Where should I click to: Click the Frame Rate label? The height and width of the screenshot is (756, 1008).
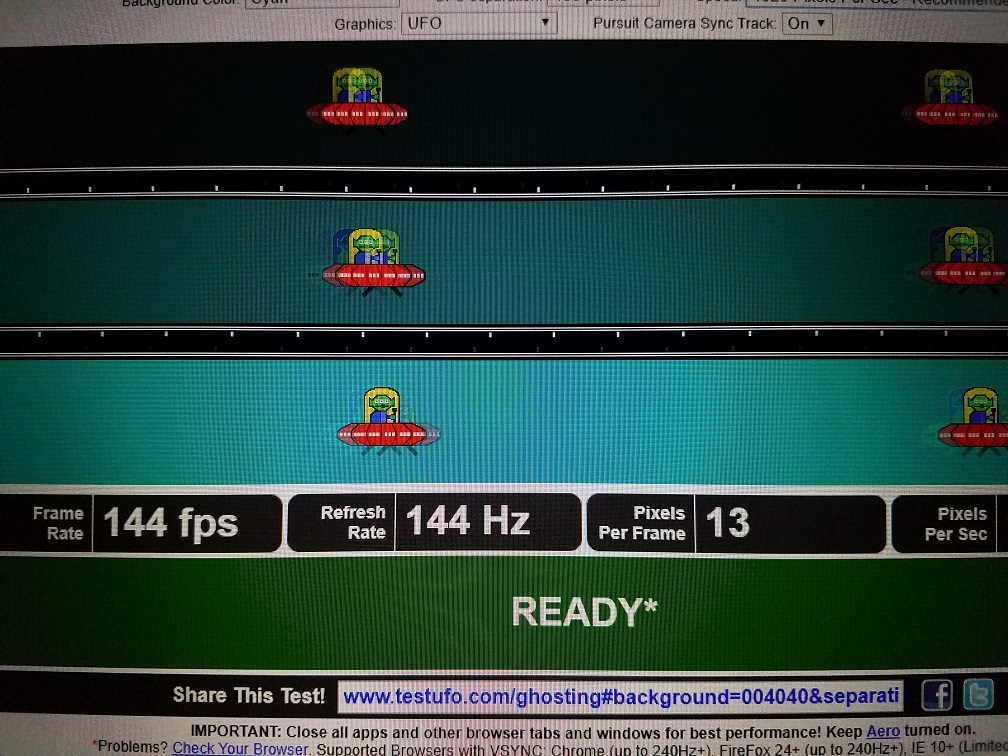[58, 523]
